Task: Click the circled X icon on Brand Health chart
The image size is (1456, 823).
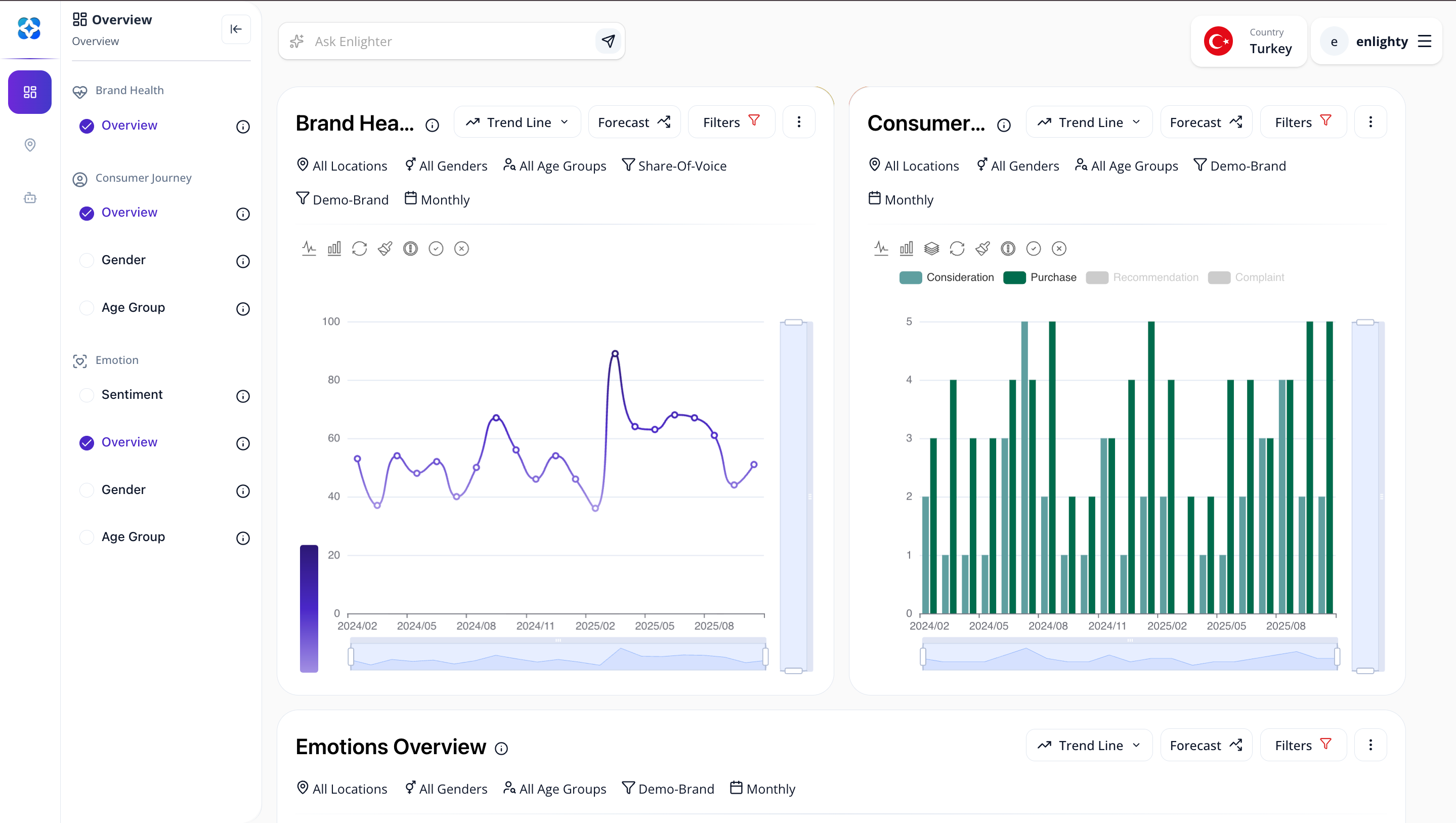Action: [462, 249]
